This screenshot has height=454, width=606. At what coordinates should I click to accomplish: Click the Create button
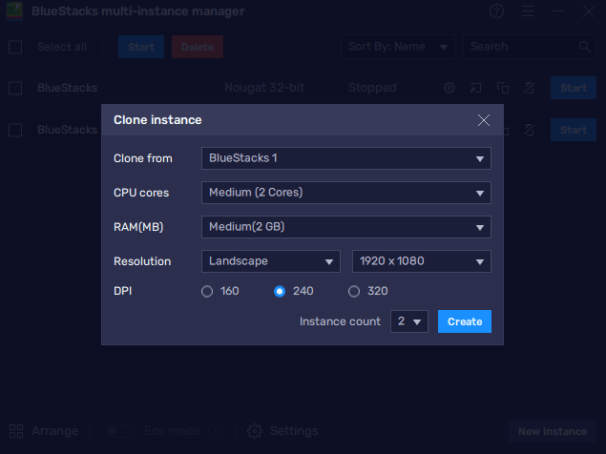coord(465,321)
